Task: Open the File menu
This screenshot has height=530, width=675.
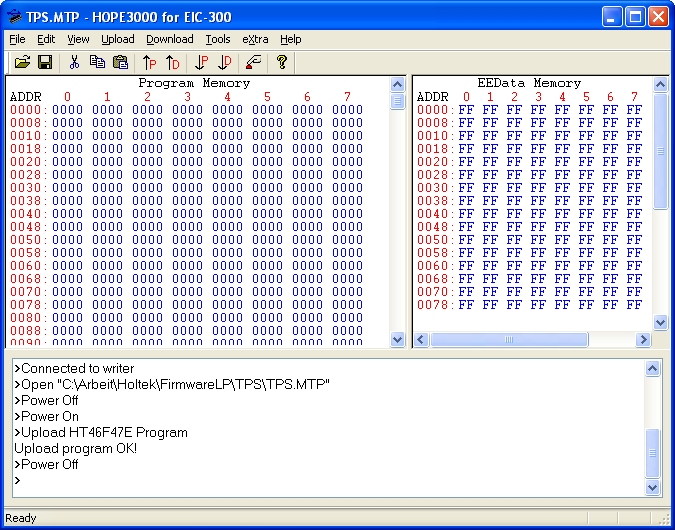Action: [17, 39]
